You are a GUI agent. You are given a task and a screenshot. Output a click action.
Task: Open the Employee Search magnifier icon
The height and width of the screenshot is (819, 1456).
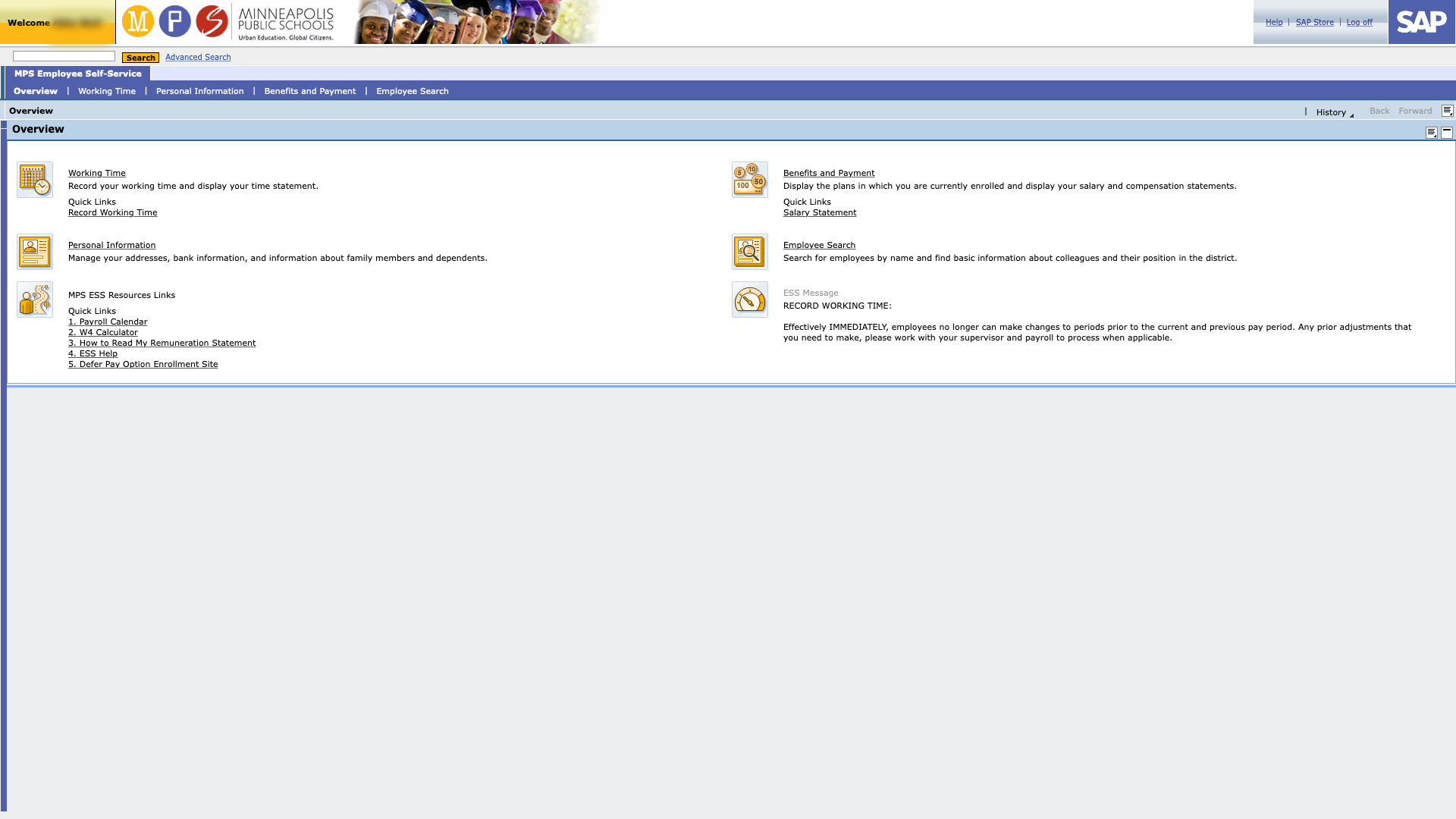[x=750, y=252]
